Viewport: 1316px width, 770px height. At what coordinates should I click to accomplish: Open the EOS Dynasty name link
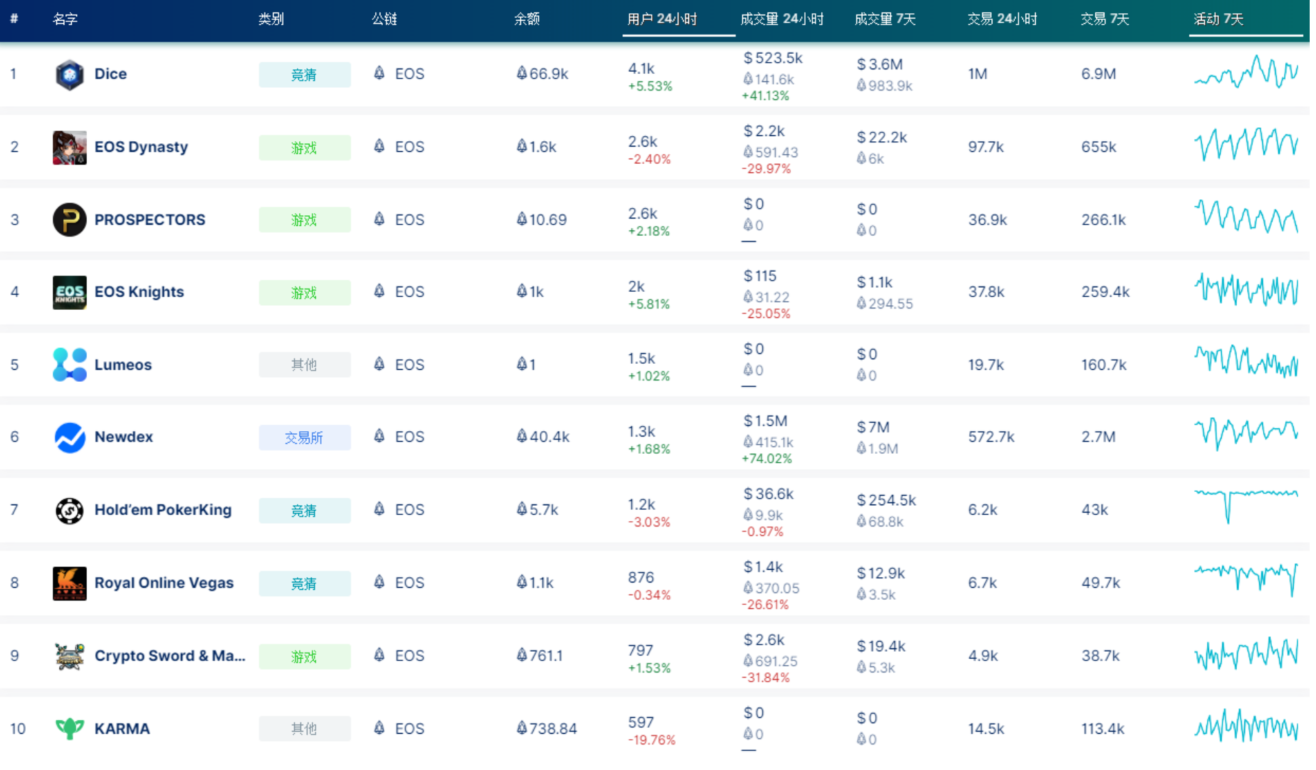tap(141, 147)
